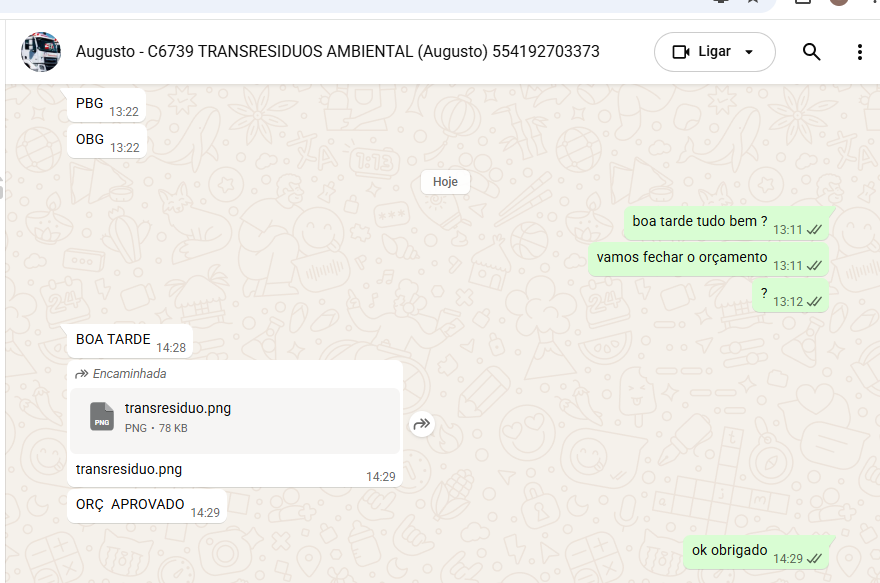Expand the Ligar dropdown arrow
The height and width of the screenshot is (583, 880).
click(749, 52)
